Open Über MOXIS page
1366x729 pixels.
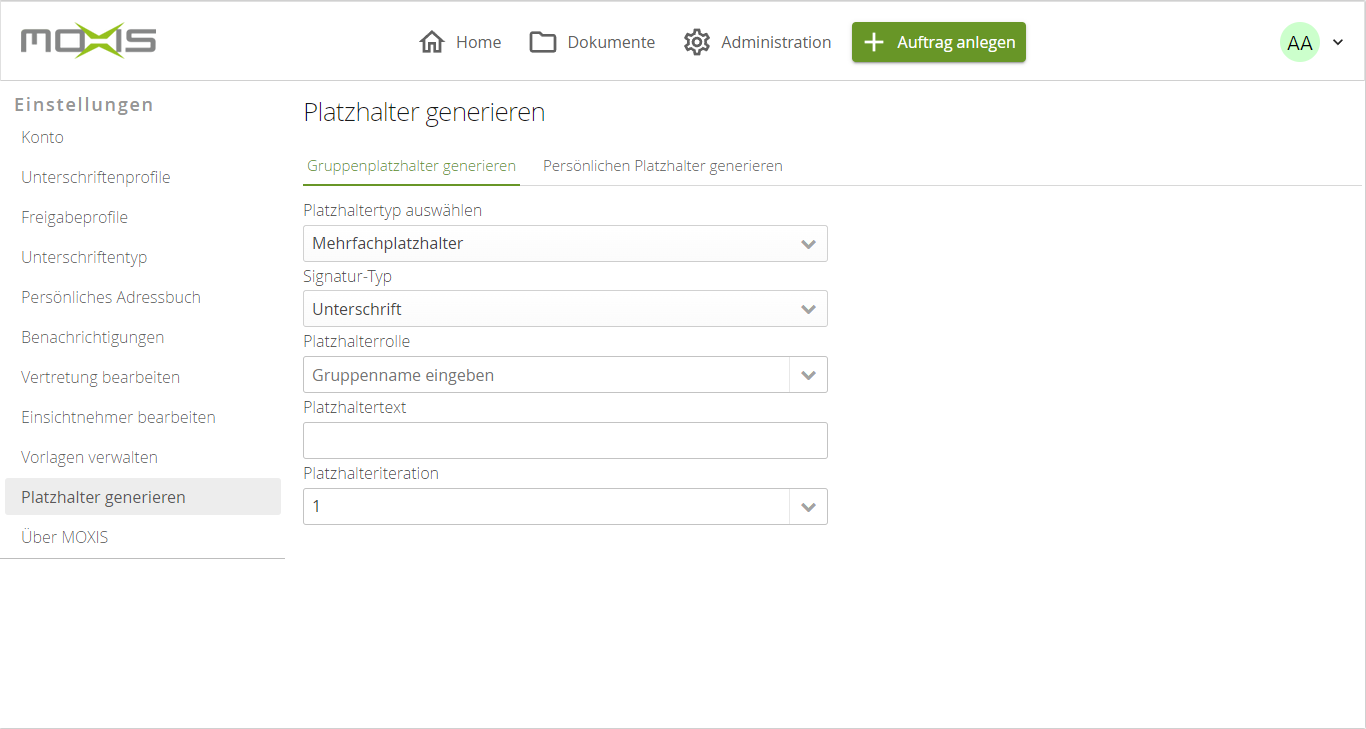62,537
